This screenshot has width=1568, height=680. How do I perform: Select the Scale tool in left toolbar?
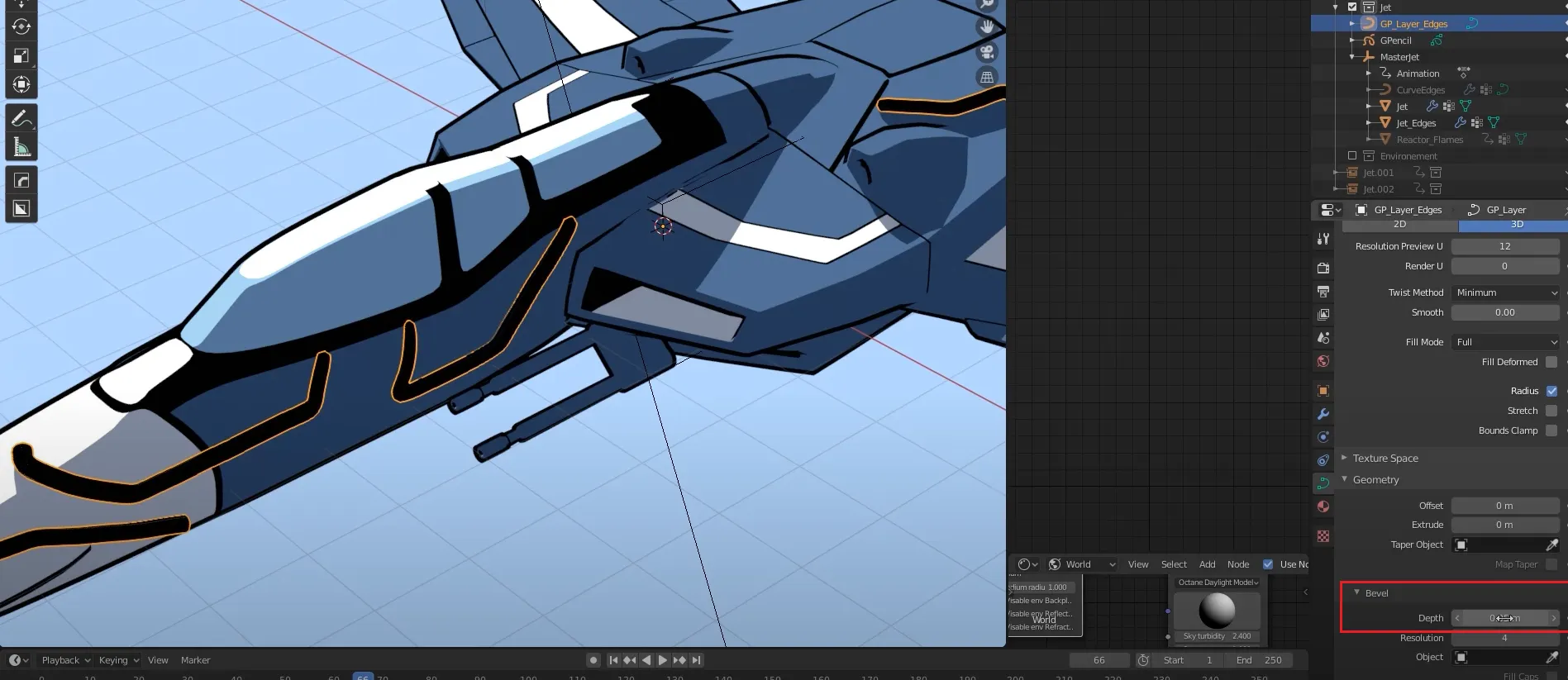(21, 55)
